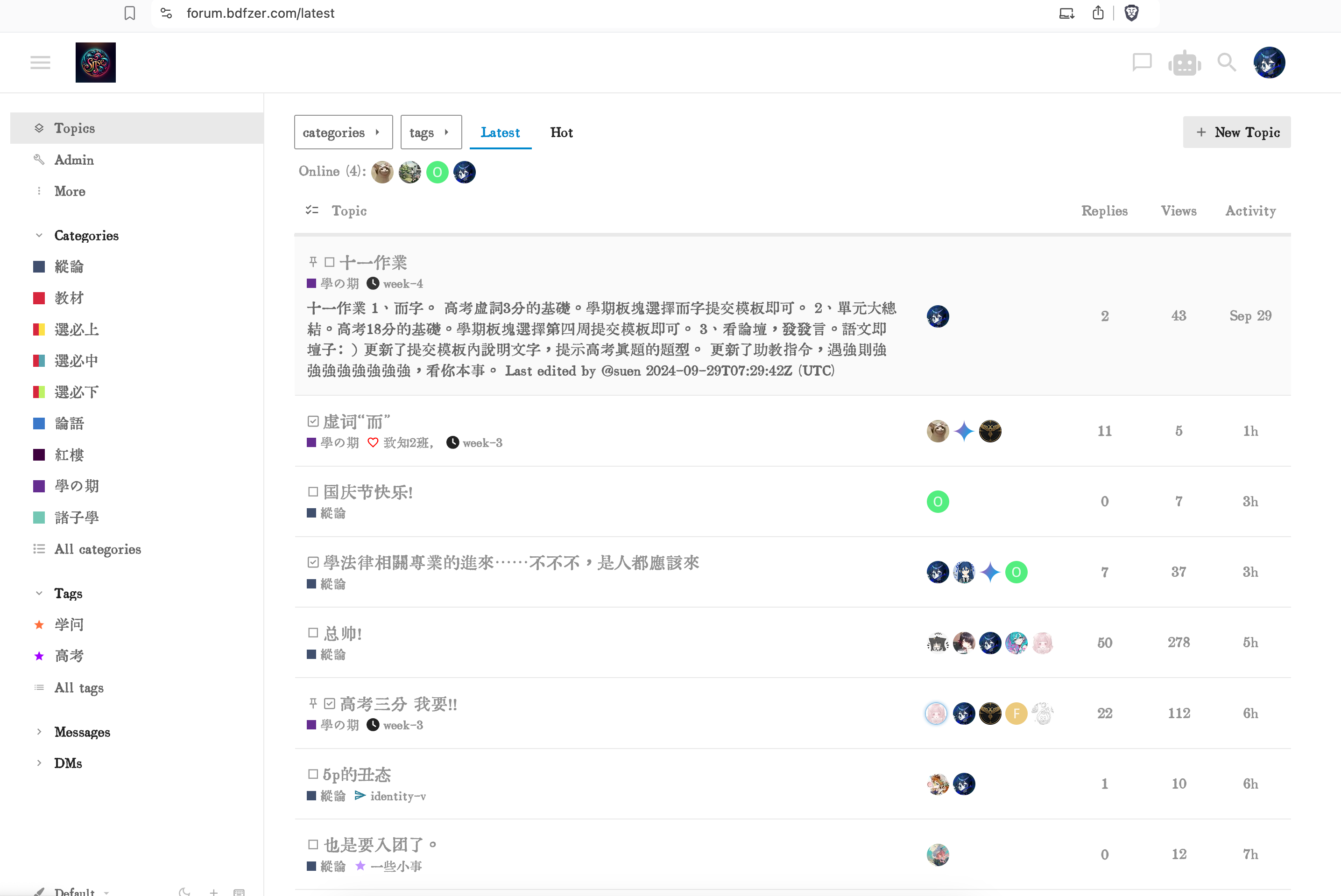
Task: Open the user profile avatar menu
Action: [1269, 62]
